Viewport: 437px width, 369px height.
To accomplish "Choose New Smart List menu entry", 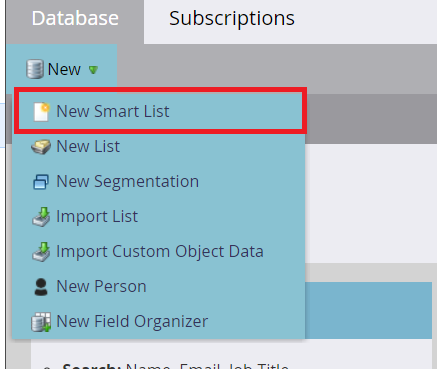I will point(160,111).
